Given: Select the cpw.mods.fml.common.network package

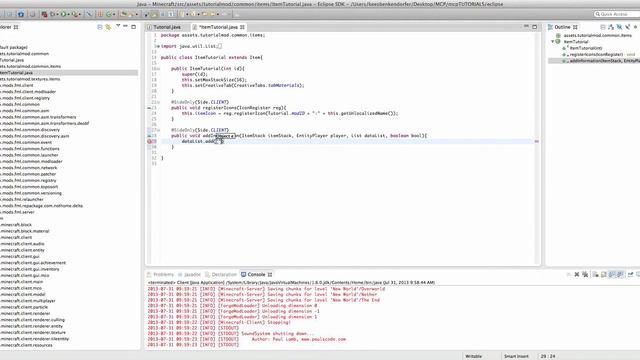Looking at the screenshot, I should (29, 168).
